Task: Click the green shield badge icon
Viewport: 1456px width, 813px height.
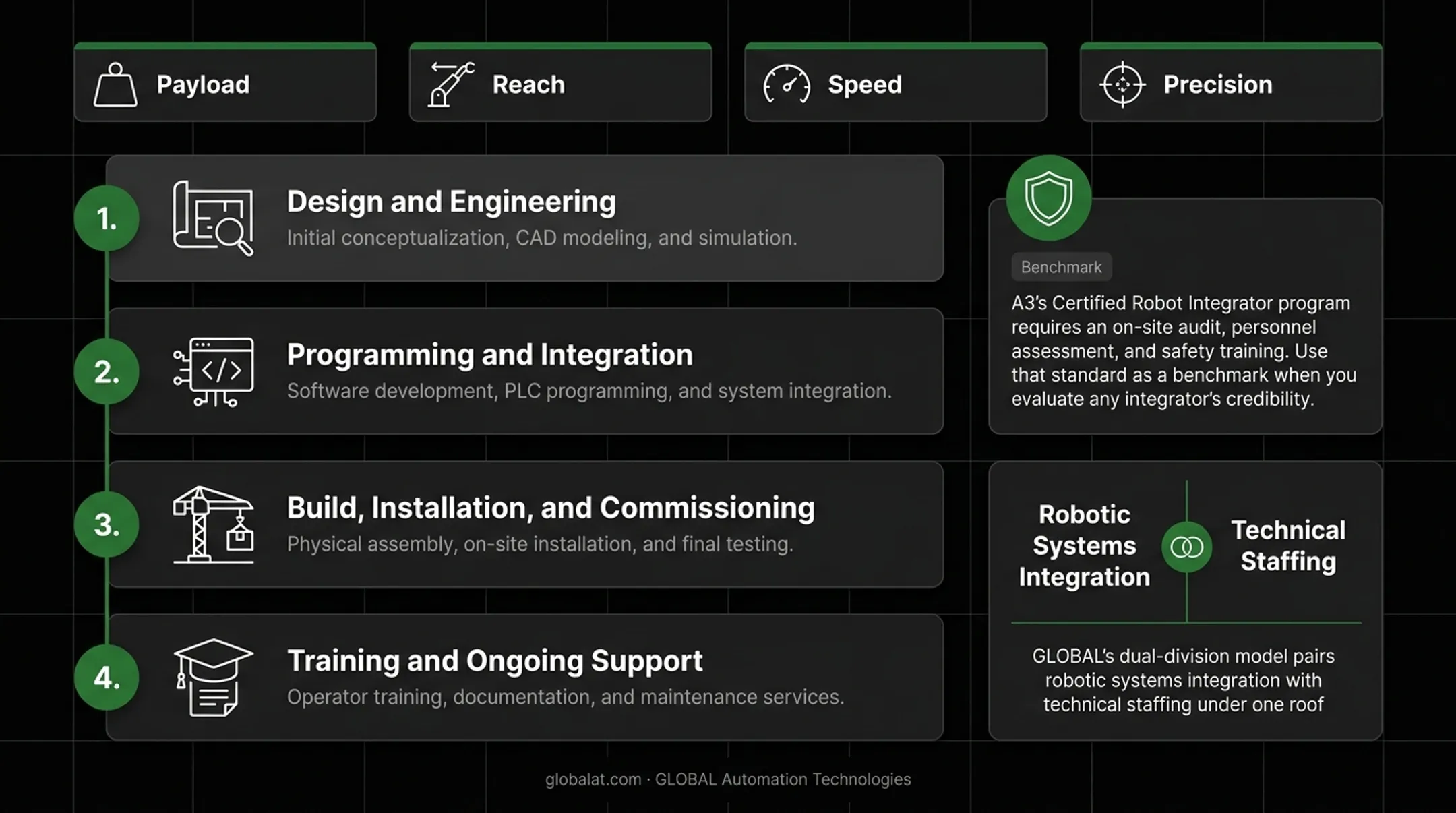Action: coord(1048,198)
